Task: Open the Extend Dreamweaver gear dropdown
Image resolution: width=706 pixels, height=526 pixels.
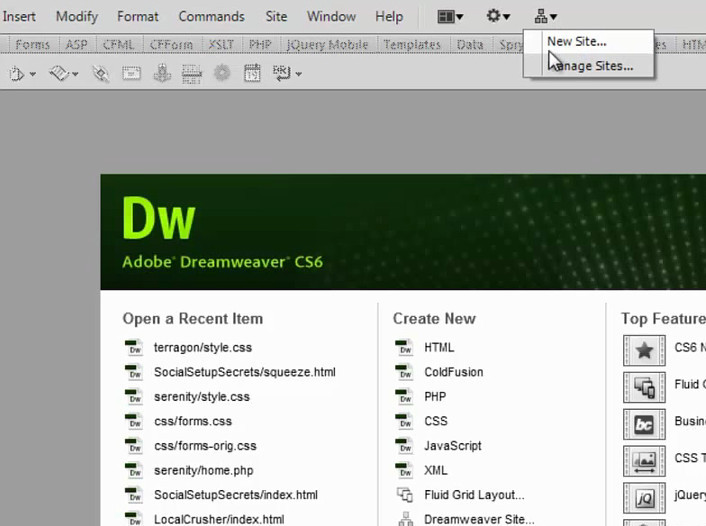Action: [x=497, y=16]
